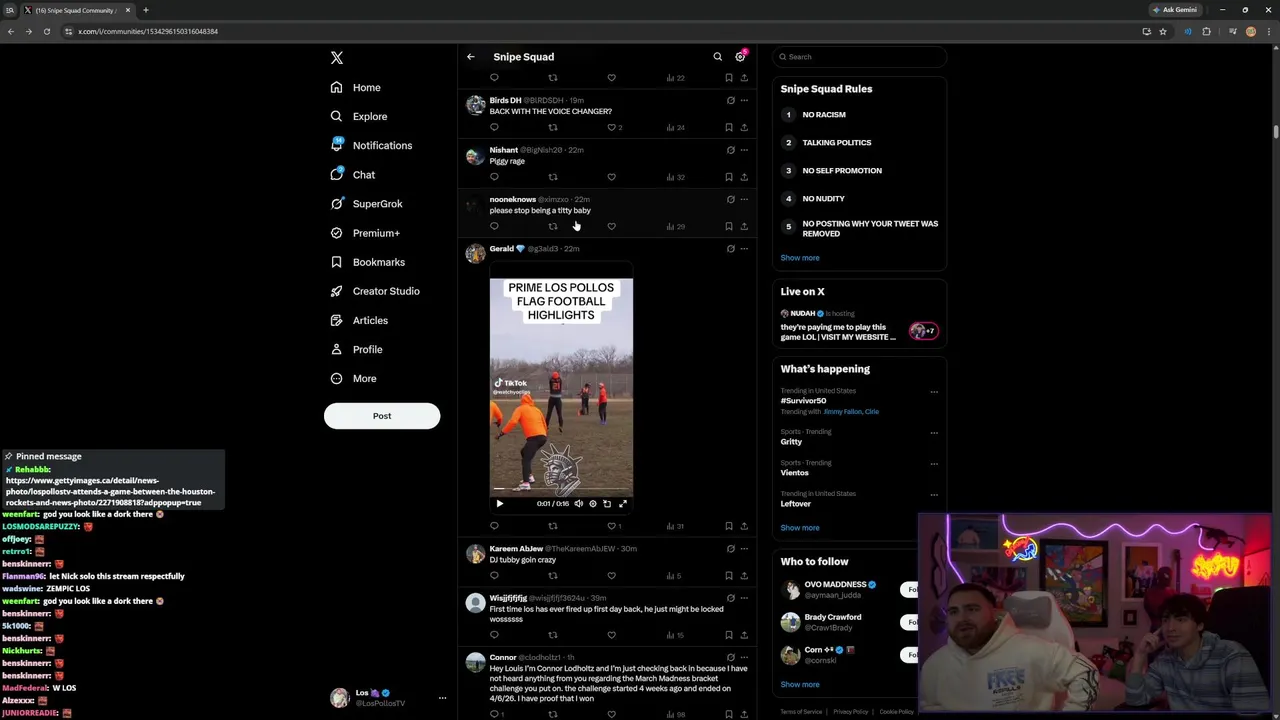Repost nooneknows' post
1280x720 pixels.
[553, 226]
